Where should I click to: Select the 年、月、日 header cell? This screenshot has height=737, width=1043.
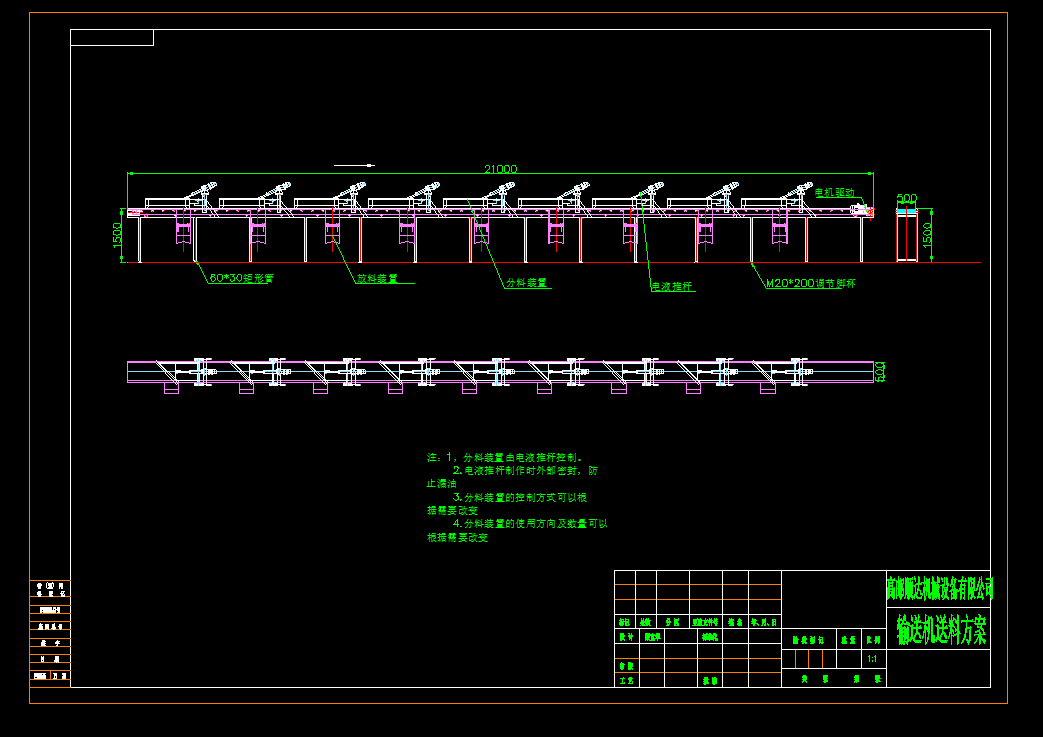[764, 622]
